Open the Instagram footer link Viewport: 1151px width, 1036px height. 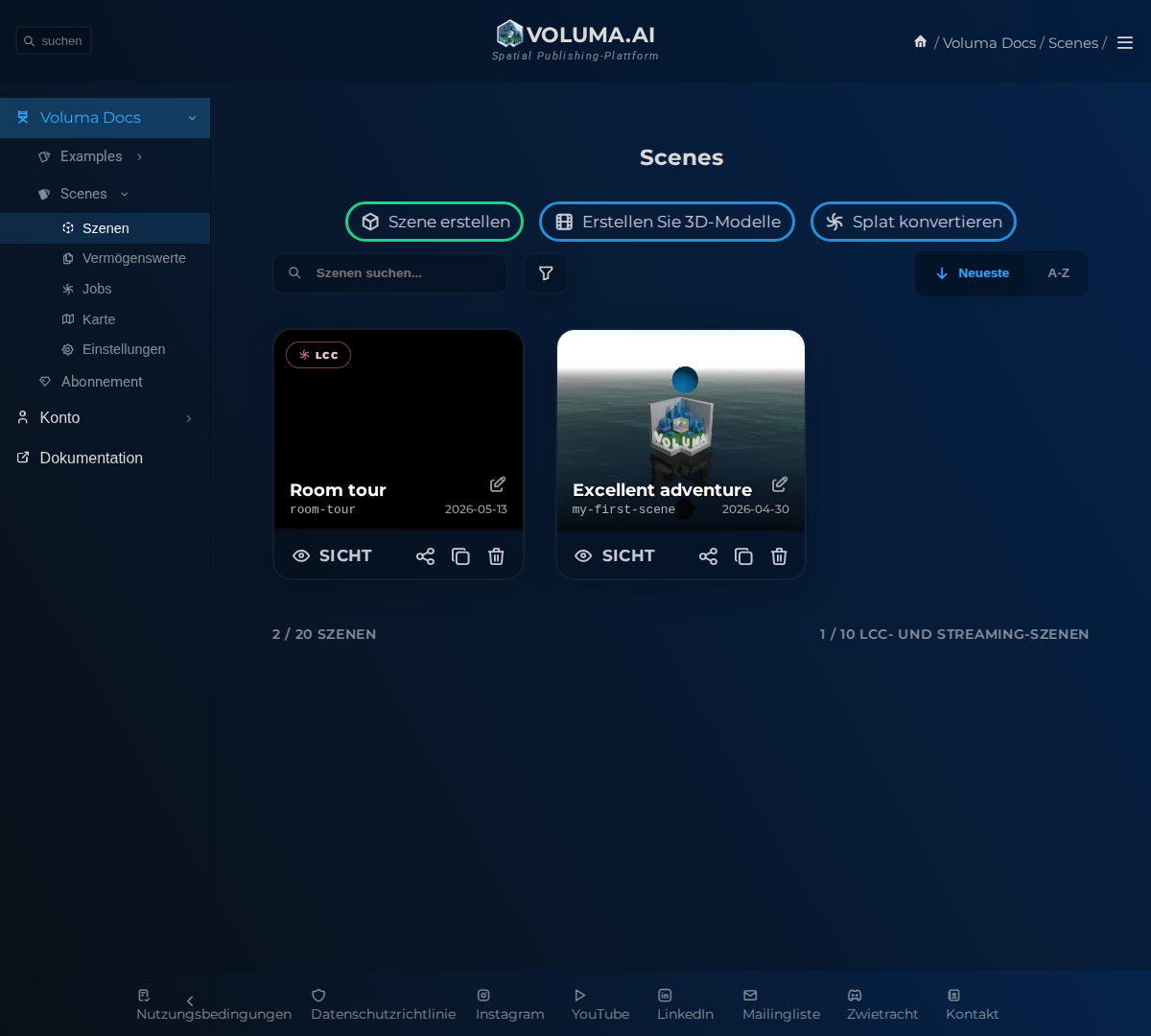coord(509,1005)
